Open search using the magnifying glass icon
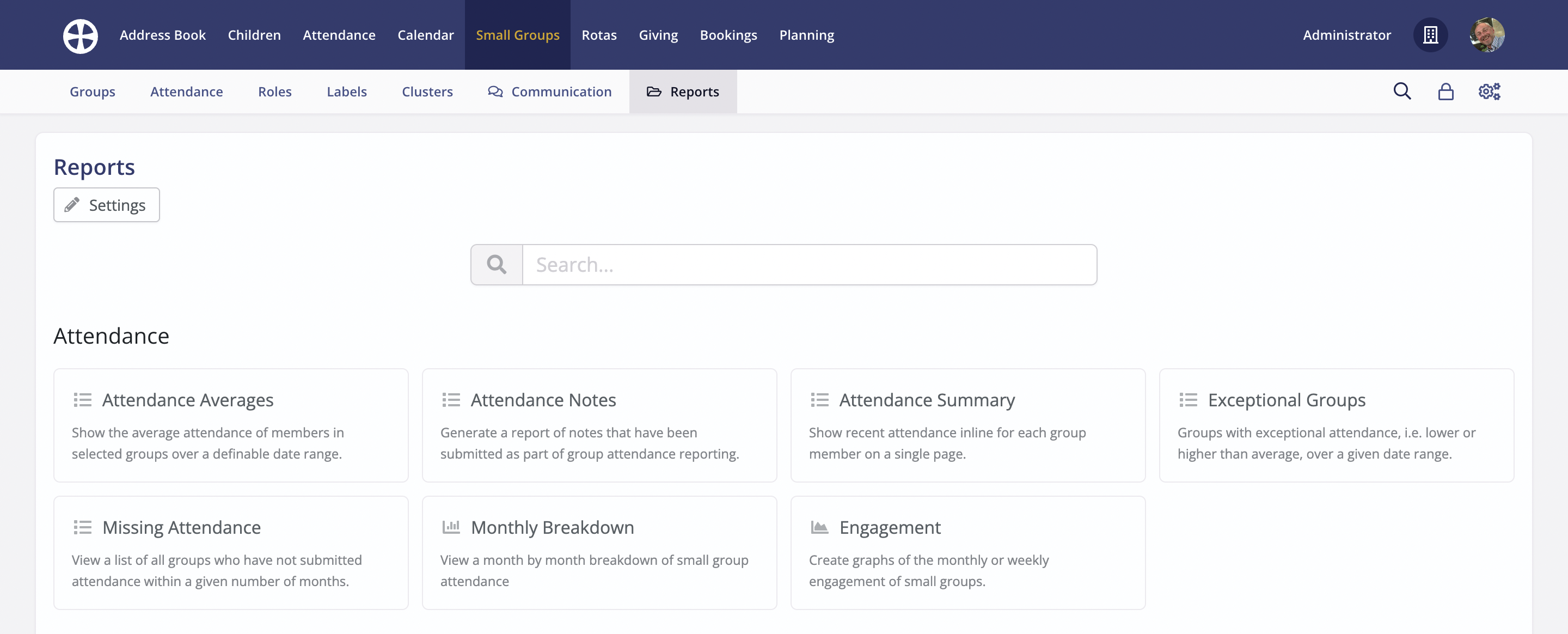The width and height of the screenshot is (1568, 634). (1402, 92)
